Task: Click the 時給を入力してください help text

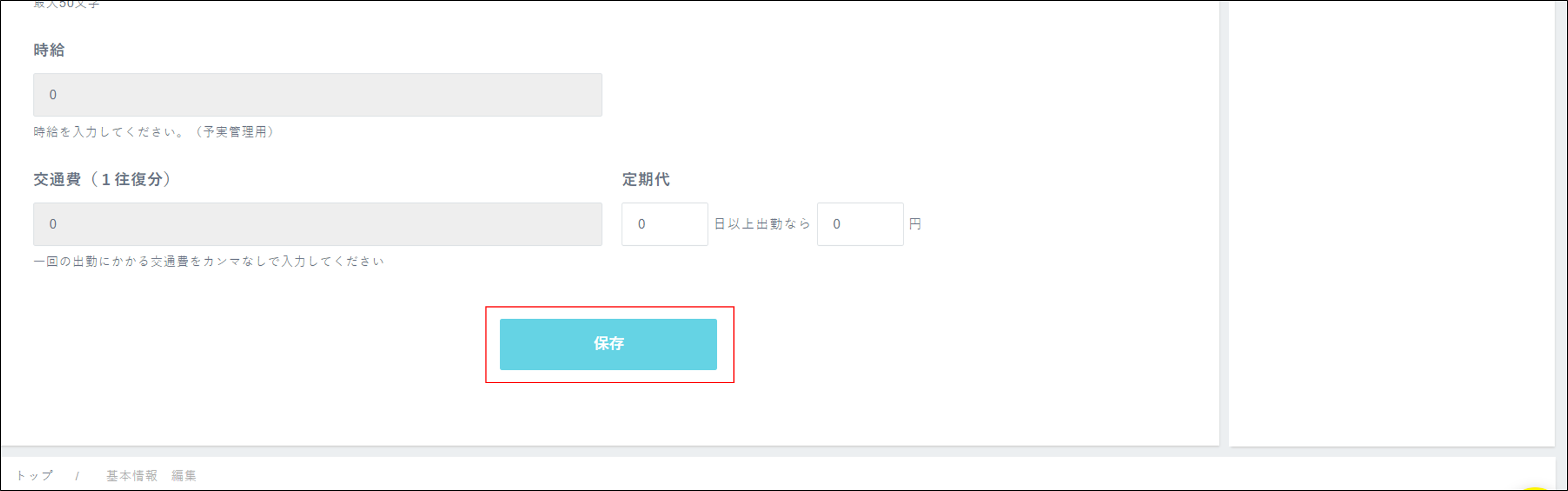Action: [153, 132]
